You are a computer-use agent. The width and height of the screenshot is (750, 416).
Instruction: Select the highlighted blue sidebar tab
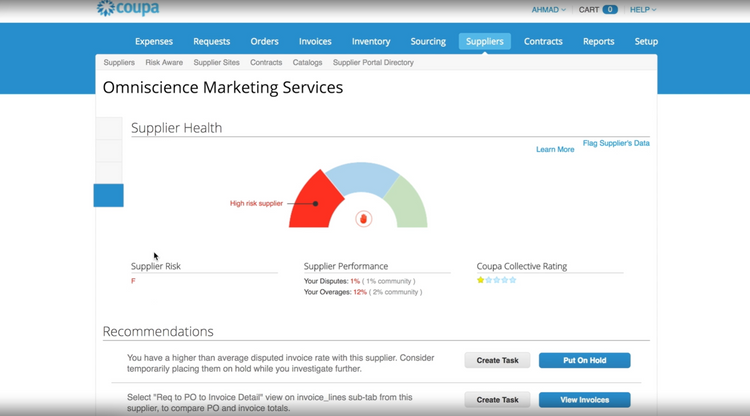[x=109, y=195]
